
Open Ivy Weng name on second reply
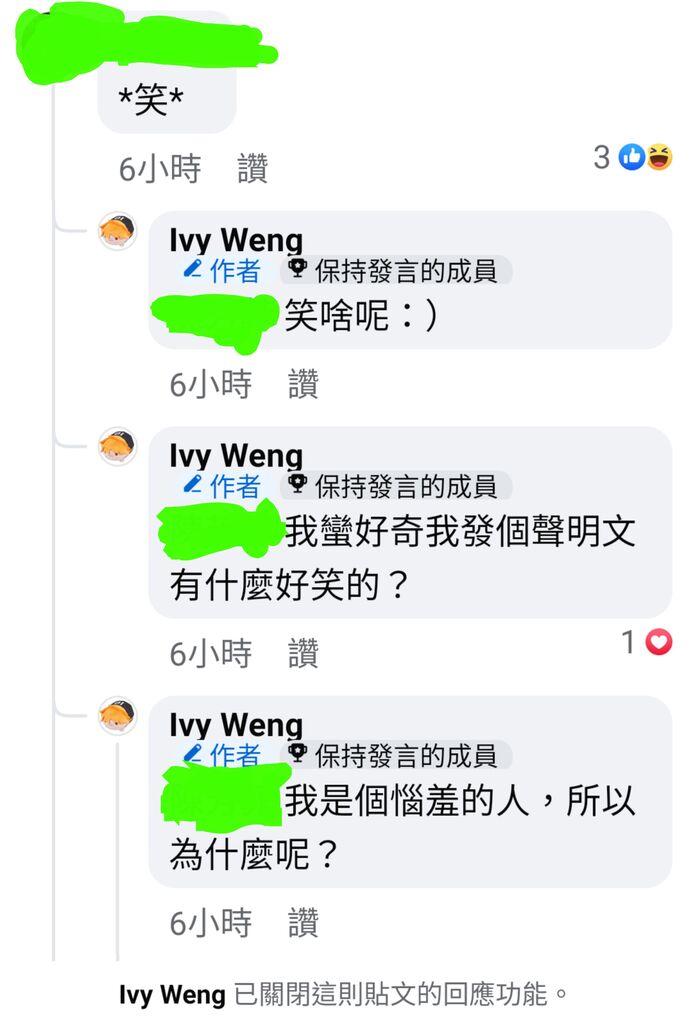click(236, 455)
